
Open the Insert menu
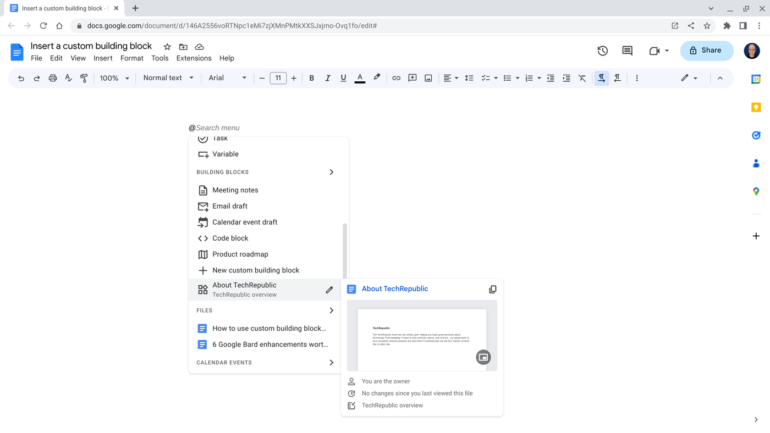click(103, 58)
